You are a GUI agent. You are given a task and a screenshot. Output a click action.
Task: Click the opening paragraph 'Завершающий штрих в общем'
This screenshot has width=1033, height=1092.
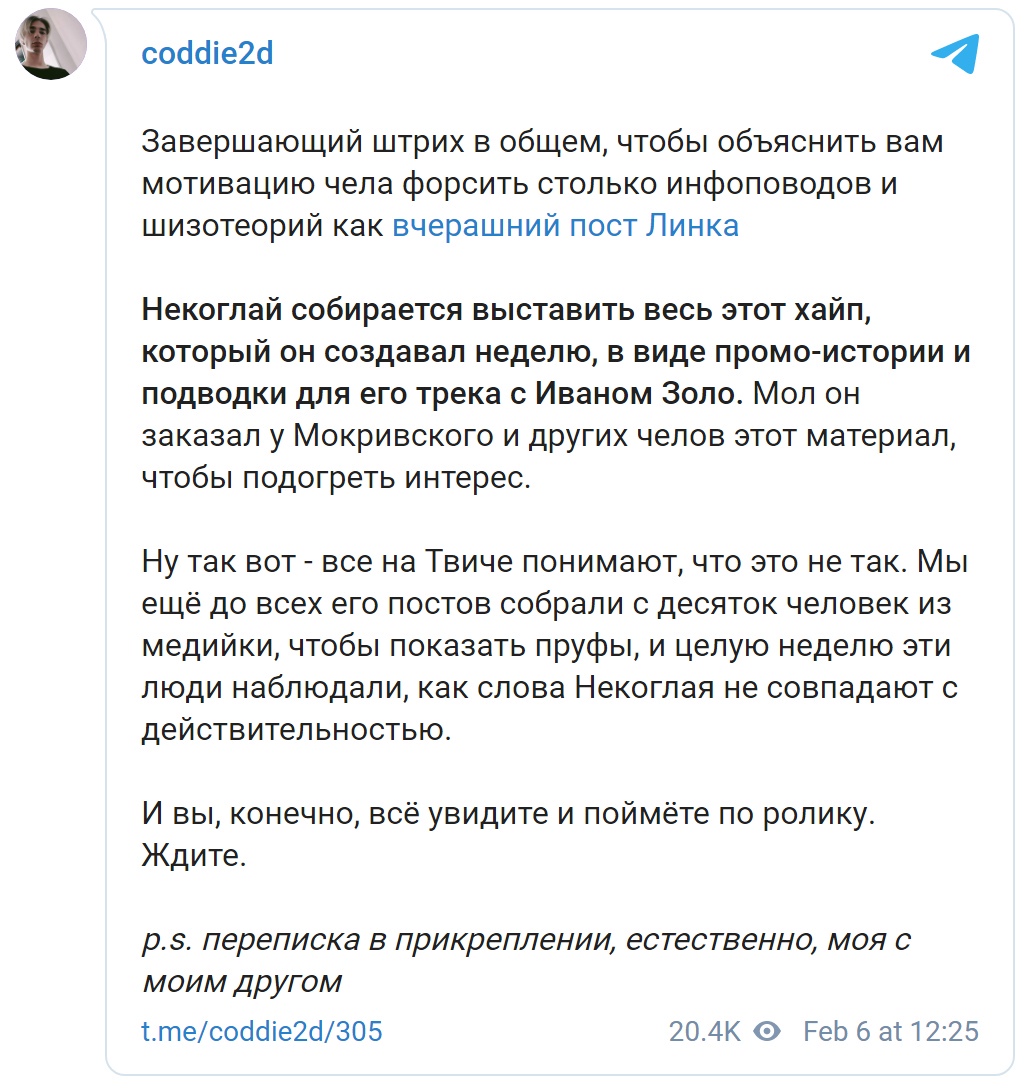(543, 184)
